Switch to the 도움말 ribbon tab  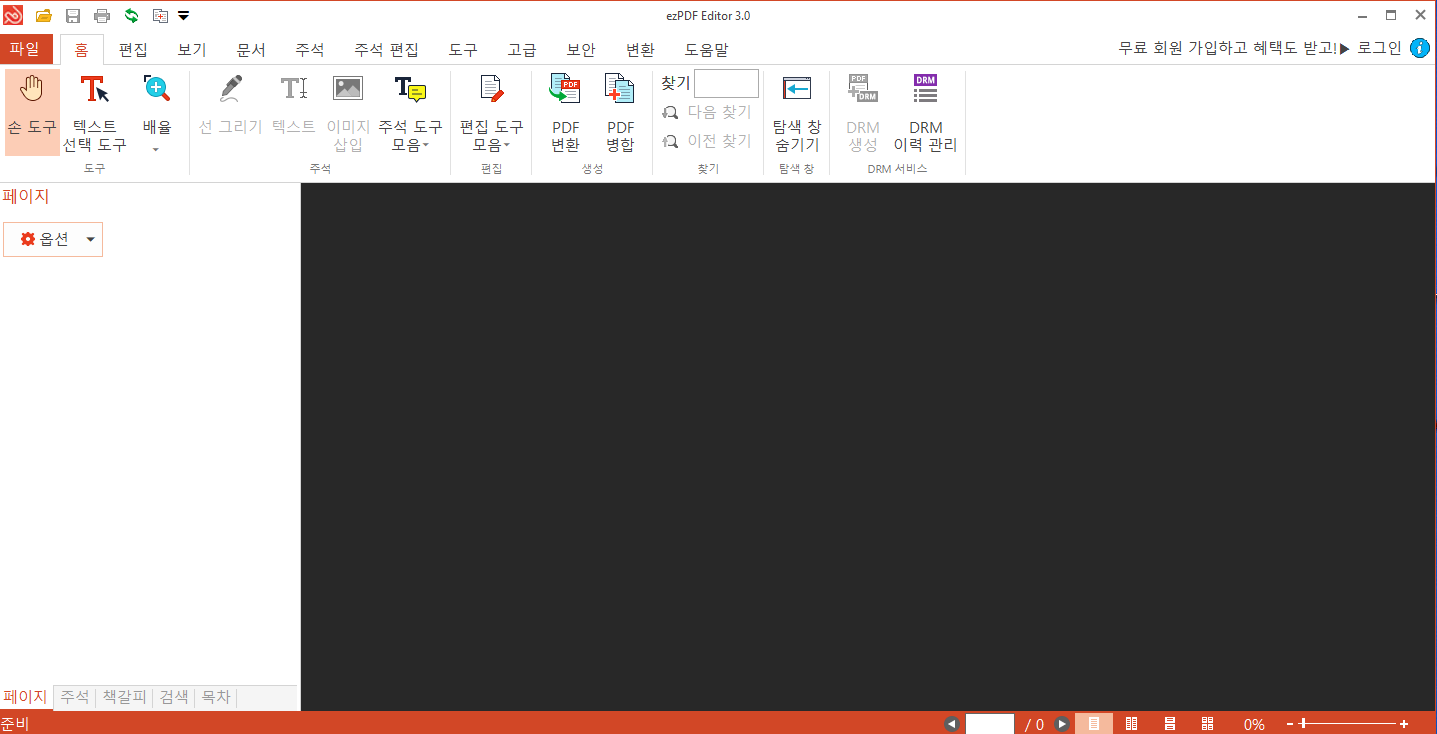pyautogui.click(x=707, y=49)
